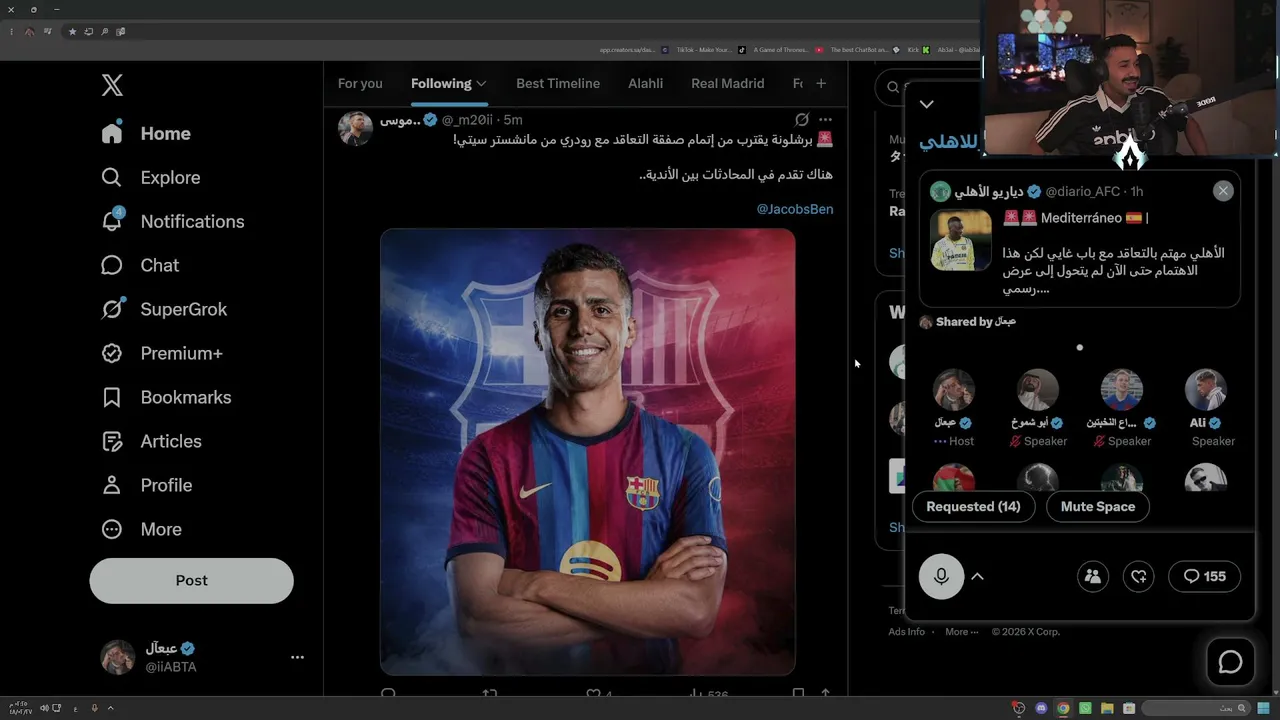This screenshot has width=1280, height=720.
Task: Click the search icon in the search box
Action: [x=893, y=87]
